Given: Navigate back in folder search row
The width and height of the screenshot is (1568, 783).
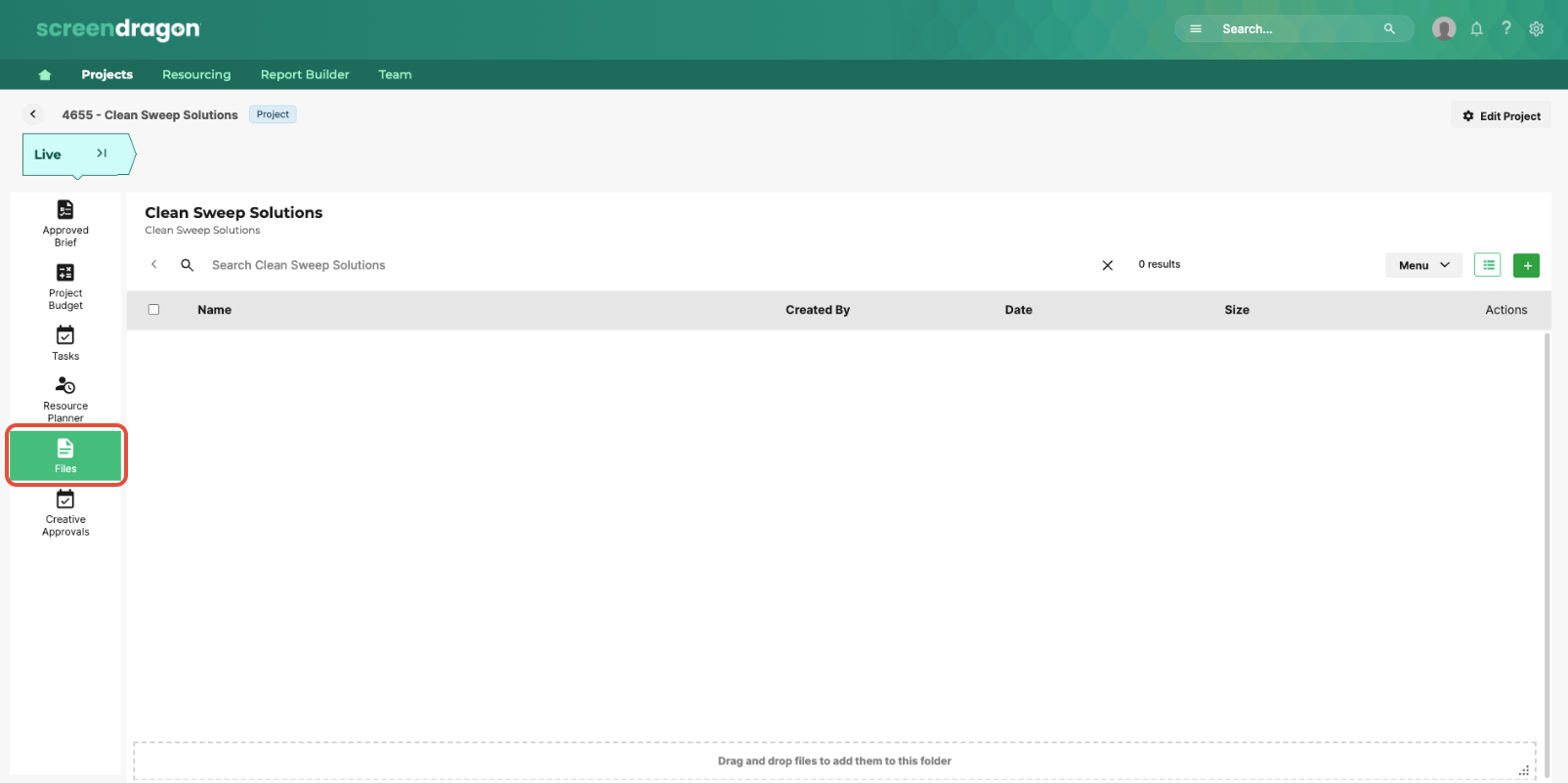Looking at the screenshot, I should pyautogui.click(x=153, y=265).
